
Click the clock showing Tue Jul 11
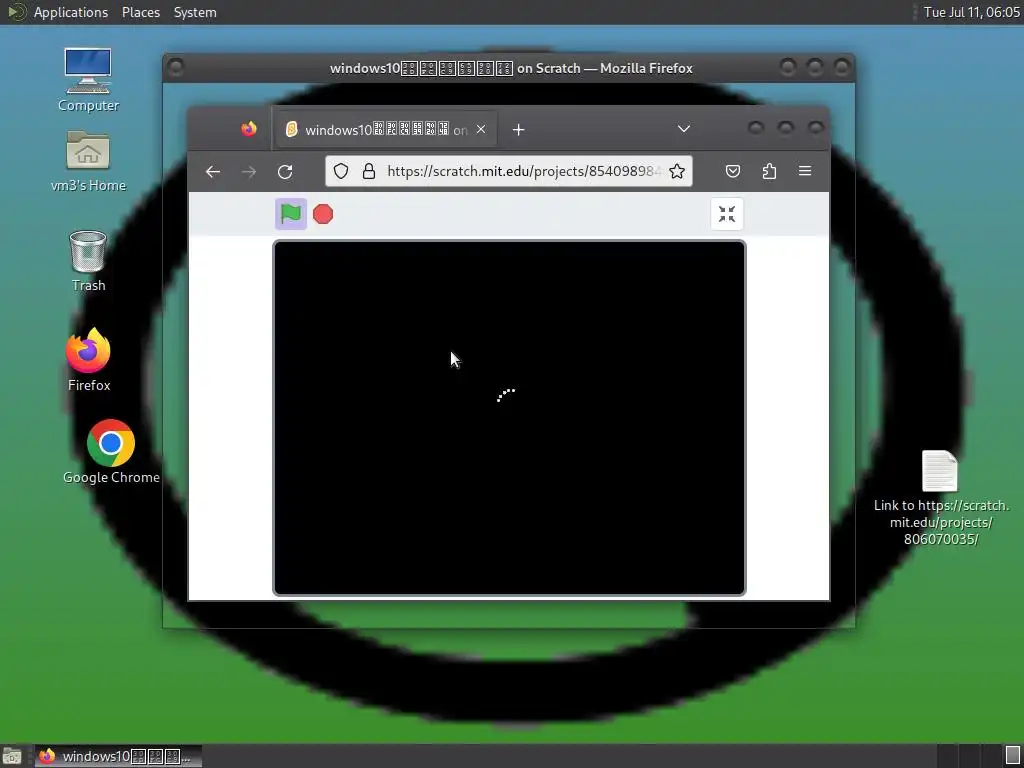[971, 12]
